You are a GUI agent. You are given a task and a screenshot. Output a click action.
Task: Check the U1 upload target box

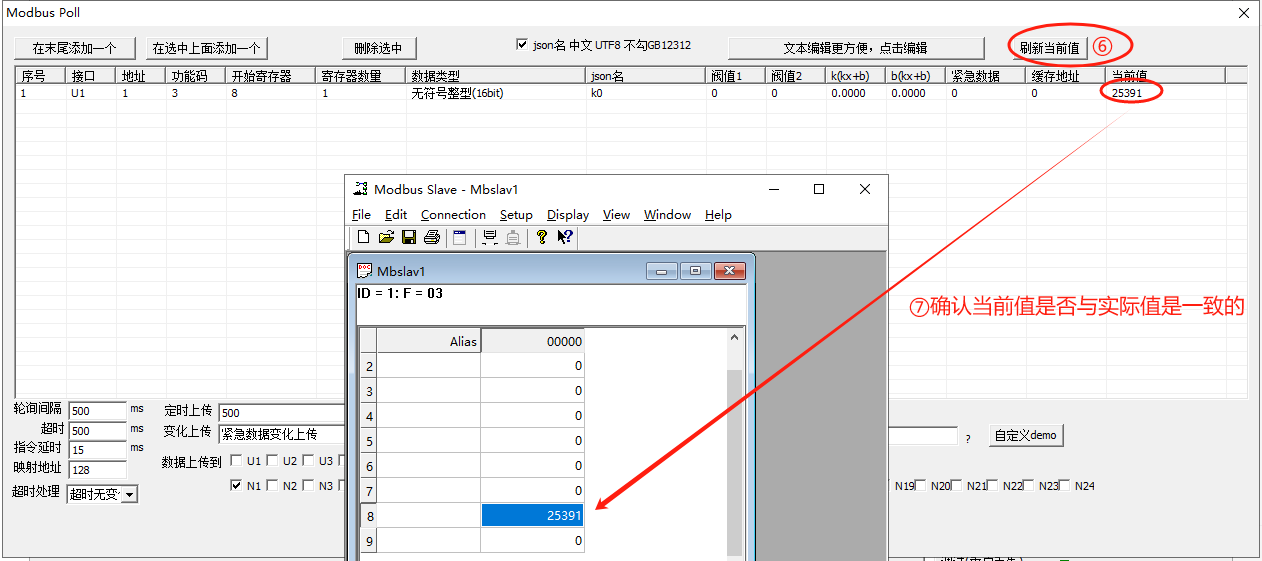235,461
